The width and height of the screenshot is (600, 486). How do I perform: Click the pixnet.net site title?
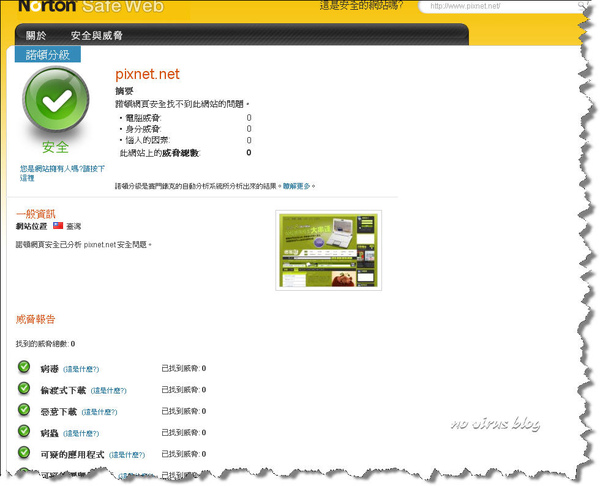tap(147, 74)
